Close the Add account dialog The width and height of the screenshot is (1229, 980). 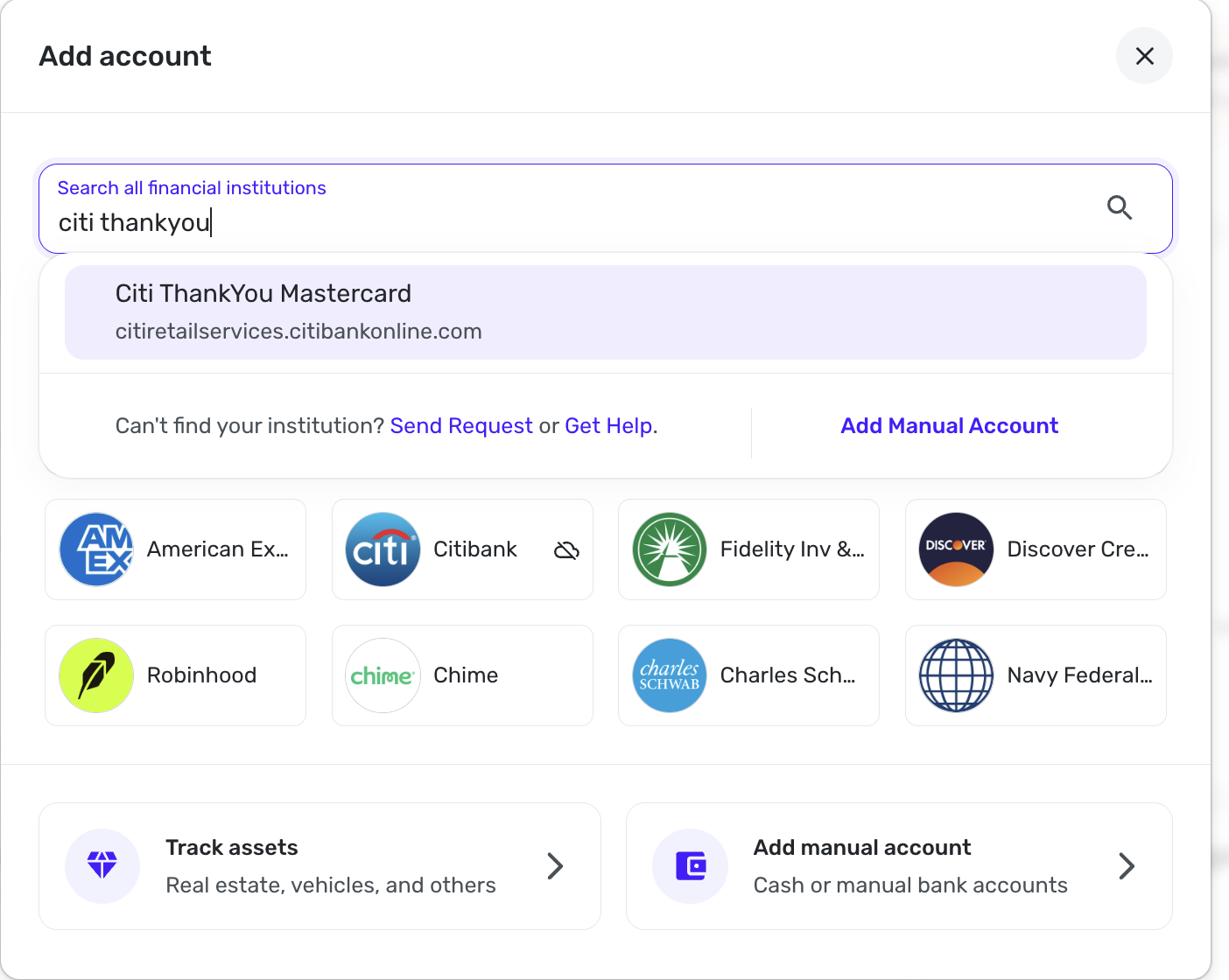coord(1144,56)
